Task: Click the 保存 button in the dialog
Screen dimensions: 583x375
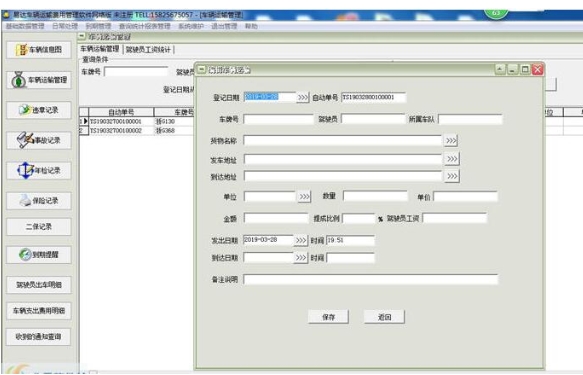Action: pos(328,317)
